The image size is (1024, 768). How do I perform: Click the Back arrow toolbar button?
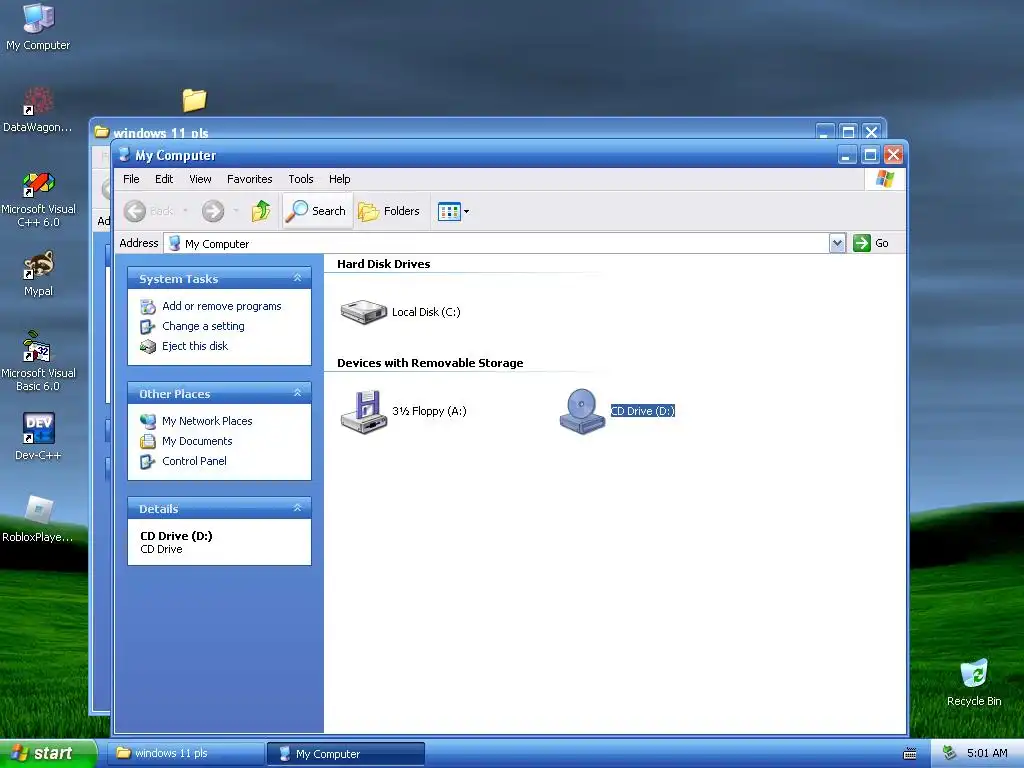[x=149, y=211]
